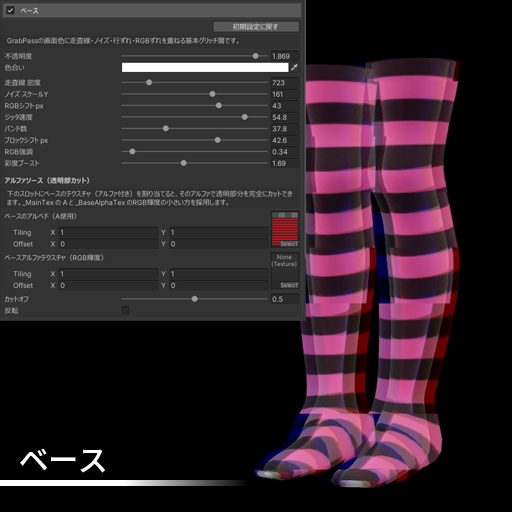
Task: Adjust the RGBシフト px slider handle
Action: click(219, 105)
